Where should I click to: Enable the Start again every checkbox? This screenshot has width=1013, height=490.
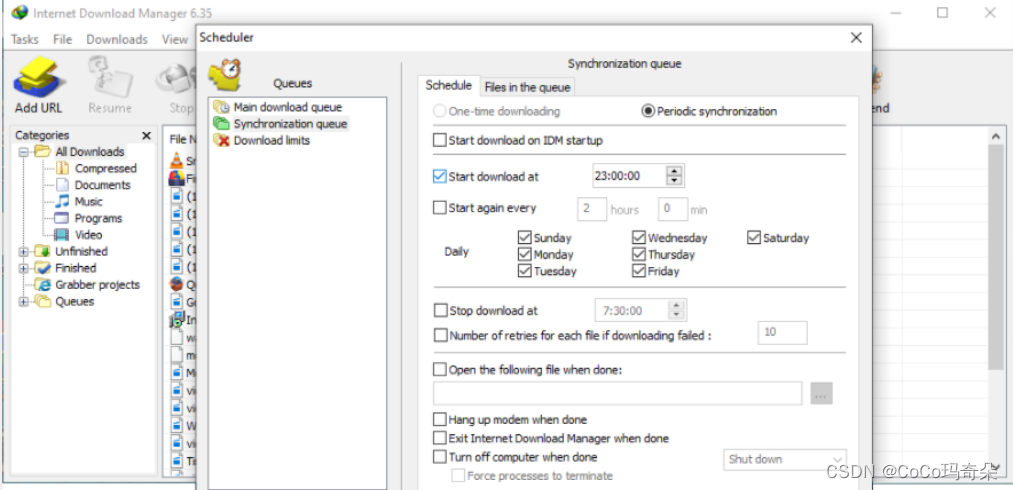(x=440, y=208)
